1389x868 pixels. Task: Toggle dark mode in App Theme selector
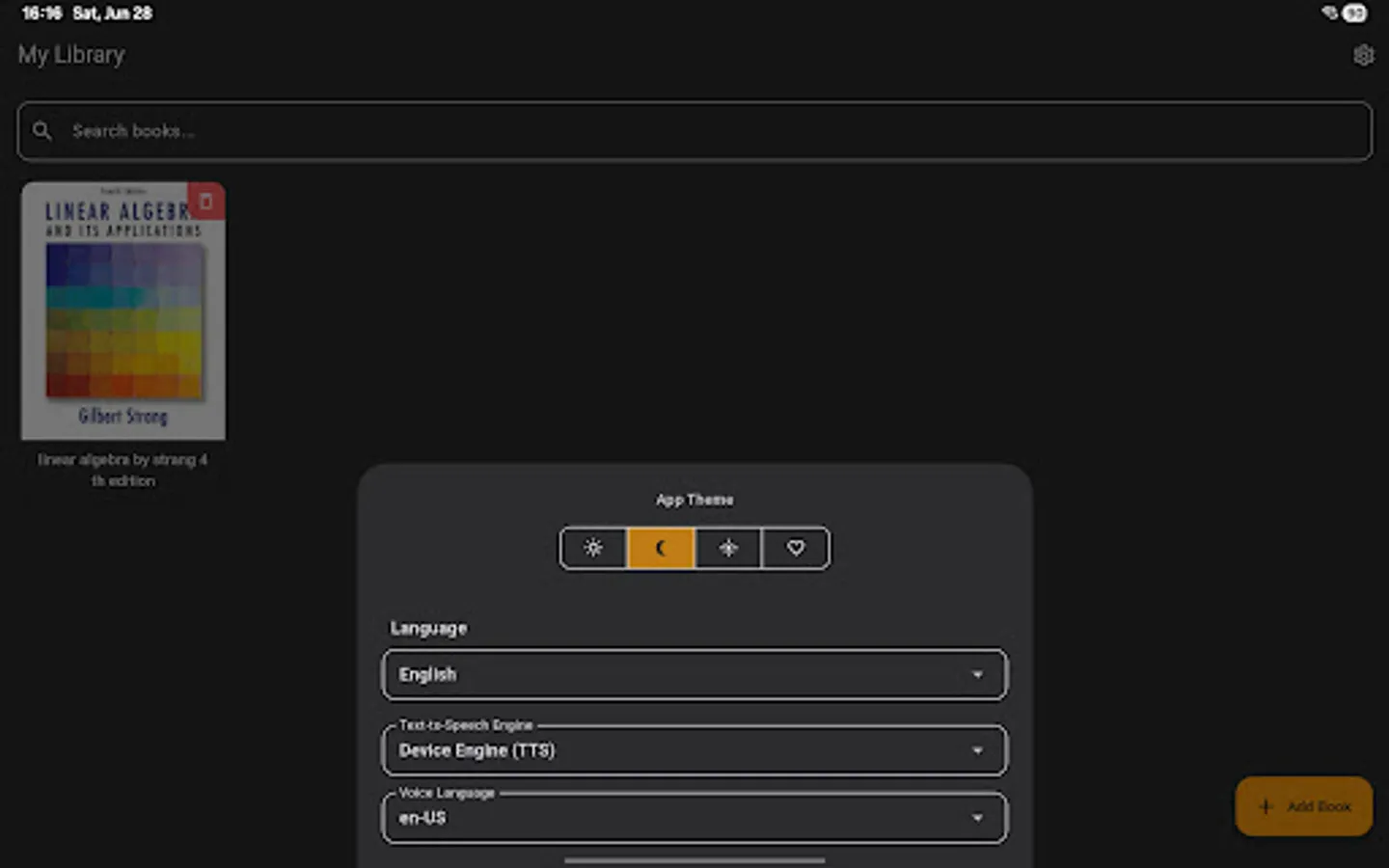(x=661, y=548)
